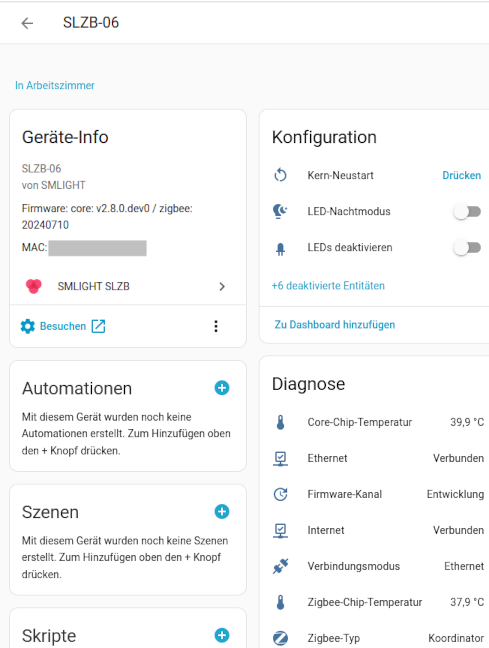Click the Firmware-Kanal clock icon
Screen dimensions: 489x648
(x=280, y=494)
